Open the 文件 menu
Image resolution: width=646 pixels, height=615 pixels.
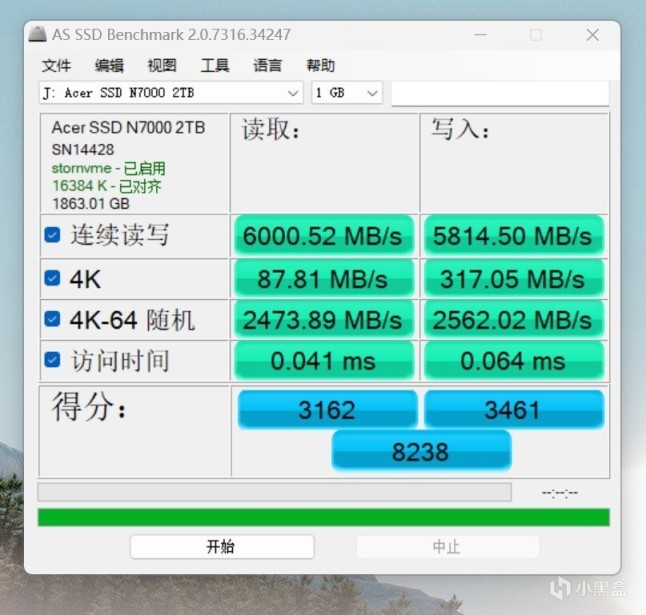(x=56, y=65)
